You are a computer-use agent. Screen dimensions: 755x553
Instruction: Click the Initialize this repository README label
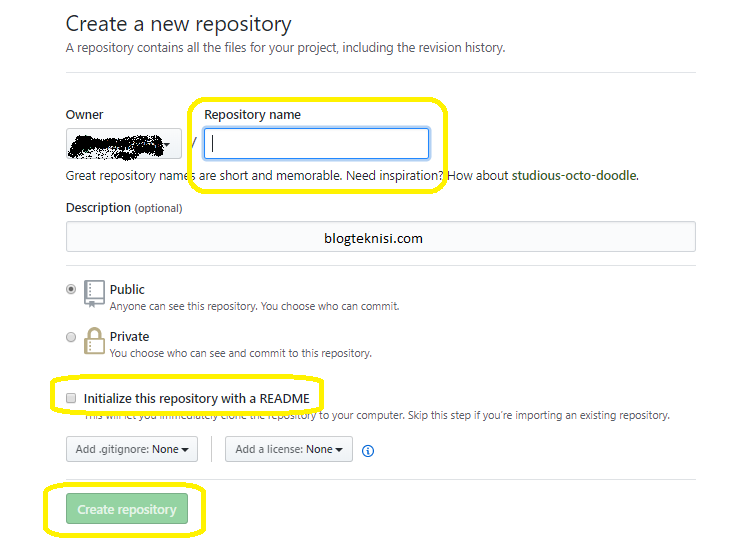(196, 399)
